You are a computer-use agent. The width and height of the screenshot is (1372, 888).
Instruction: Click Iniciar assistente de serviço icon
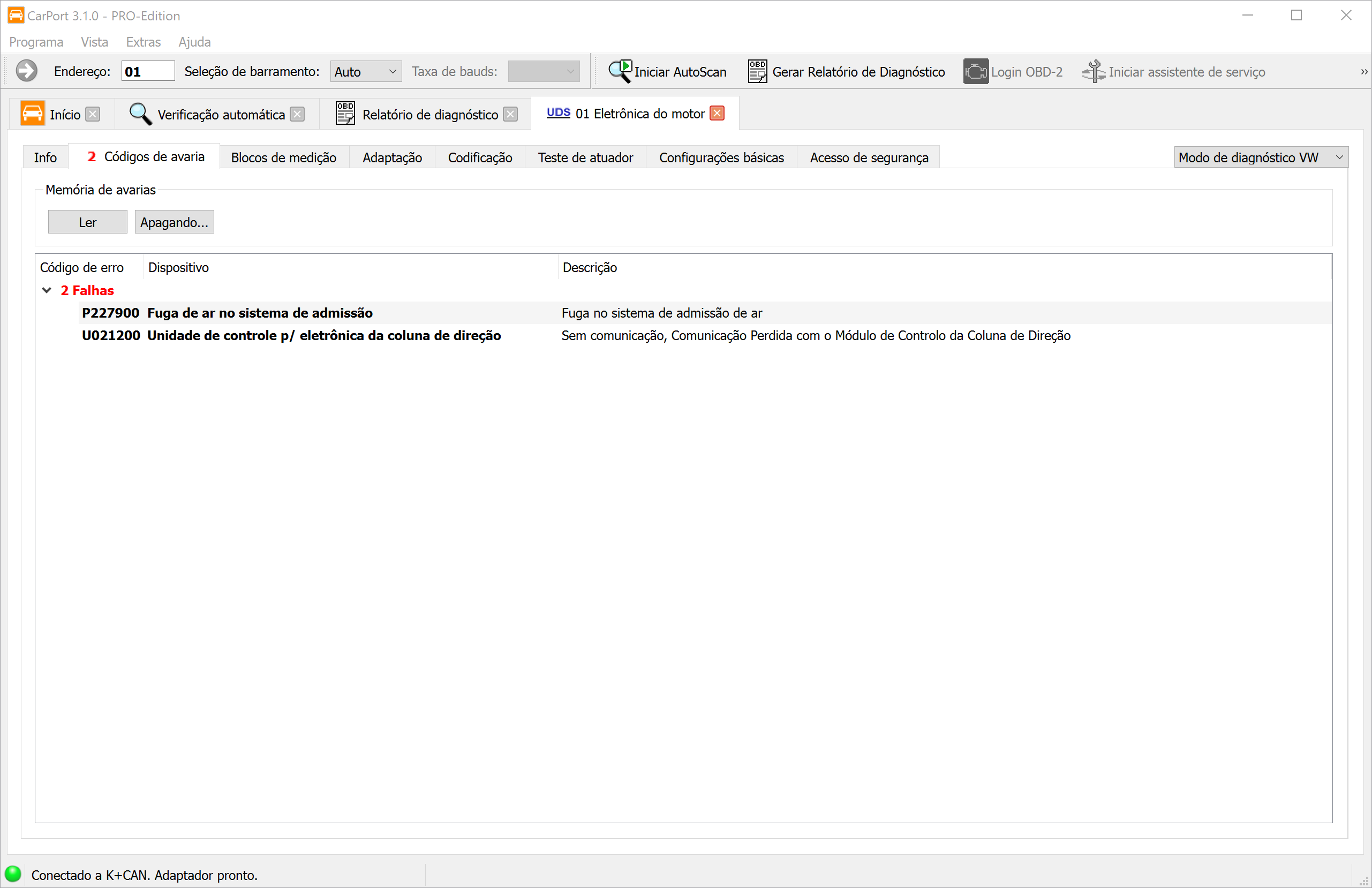tap(1093, 72)
